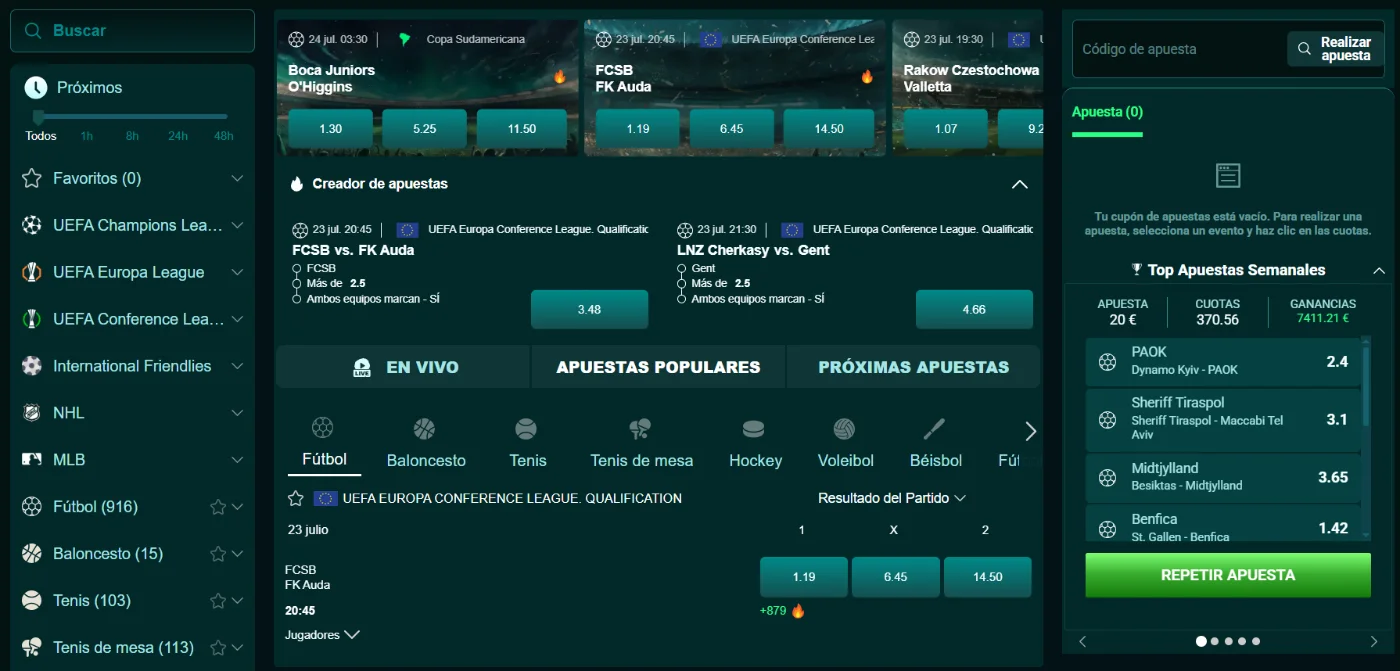Bet on FCSB vs FK Auda combo 3.48
Screen dimensions: 1400x671
pos(589,310)
